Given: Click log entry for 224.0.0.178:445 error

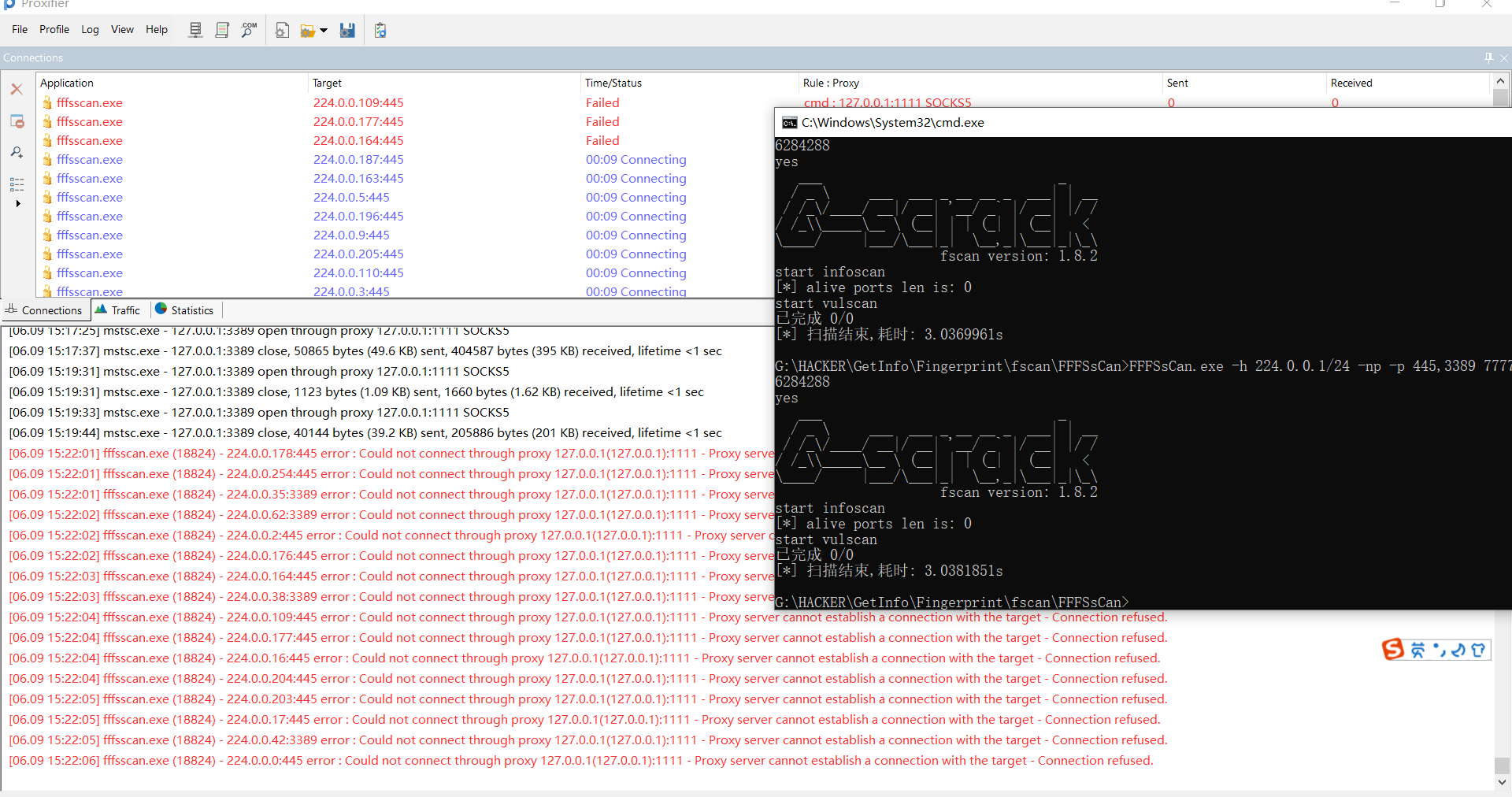Looking at the screenshot, I should click(x=391, y=454).
